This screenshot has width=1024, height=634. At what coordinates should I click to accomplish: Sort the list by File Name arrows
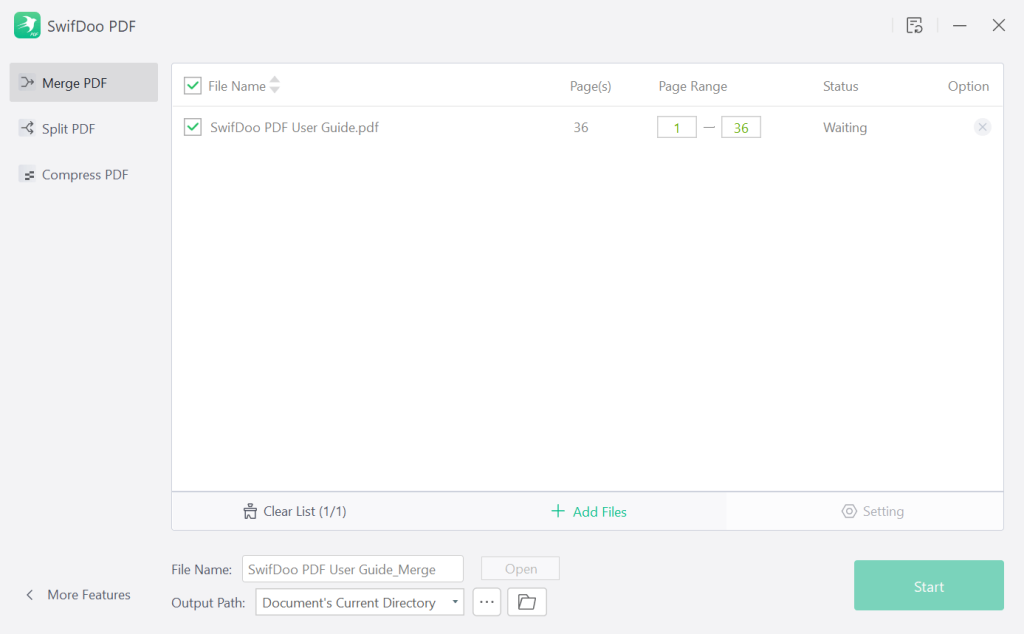coord(275,85)
